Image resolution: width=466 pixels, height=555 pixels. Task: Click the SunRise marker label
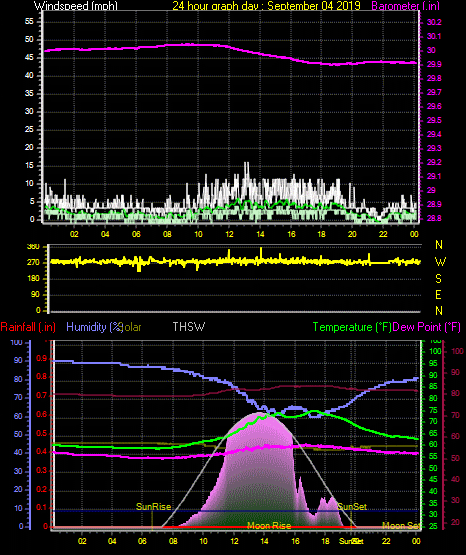(153, 507)
